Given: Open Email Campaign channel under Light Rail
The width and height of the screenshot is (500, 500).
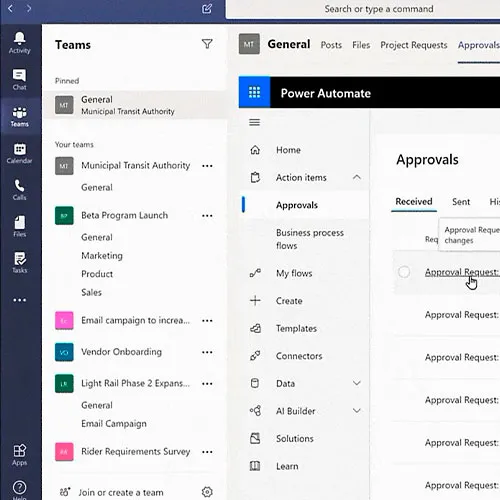Looking at the screenshot, I should pyautogui.click(x=114, y=424).
